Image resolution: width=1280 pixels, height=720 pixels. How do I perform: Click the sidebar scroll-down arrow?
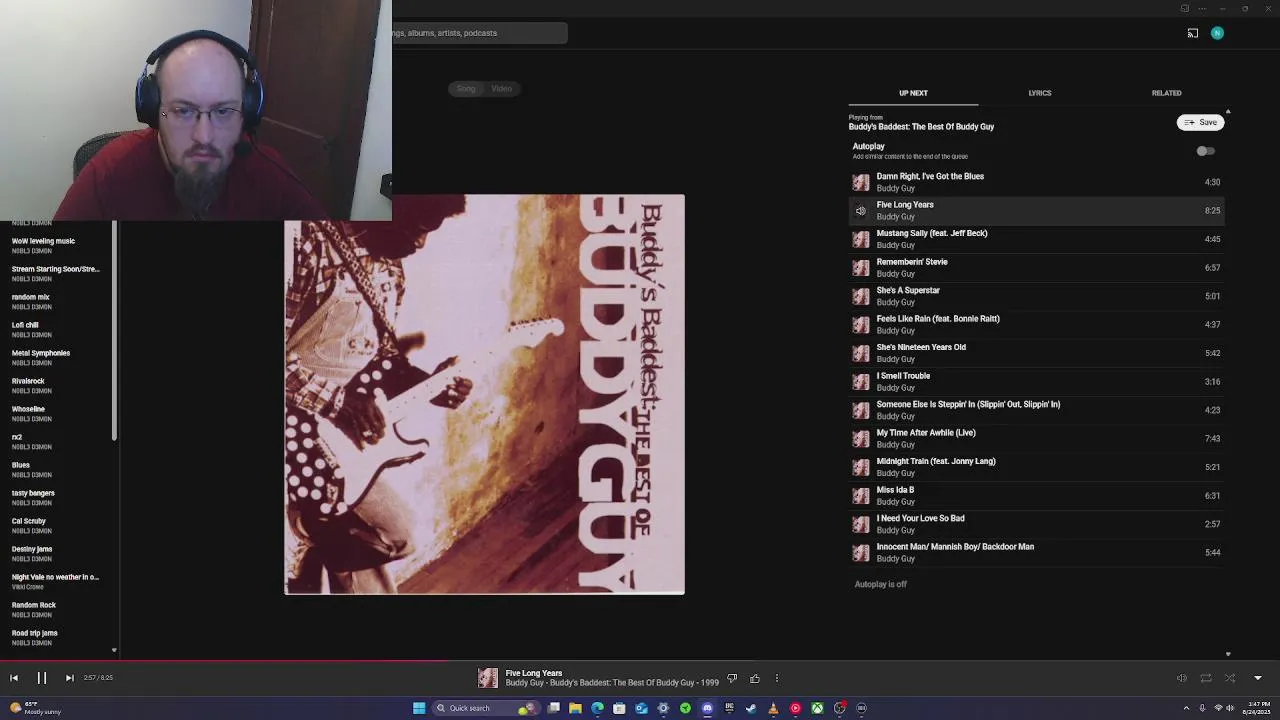(x=114, y=650)
